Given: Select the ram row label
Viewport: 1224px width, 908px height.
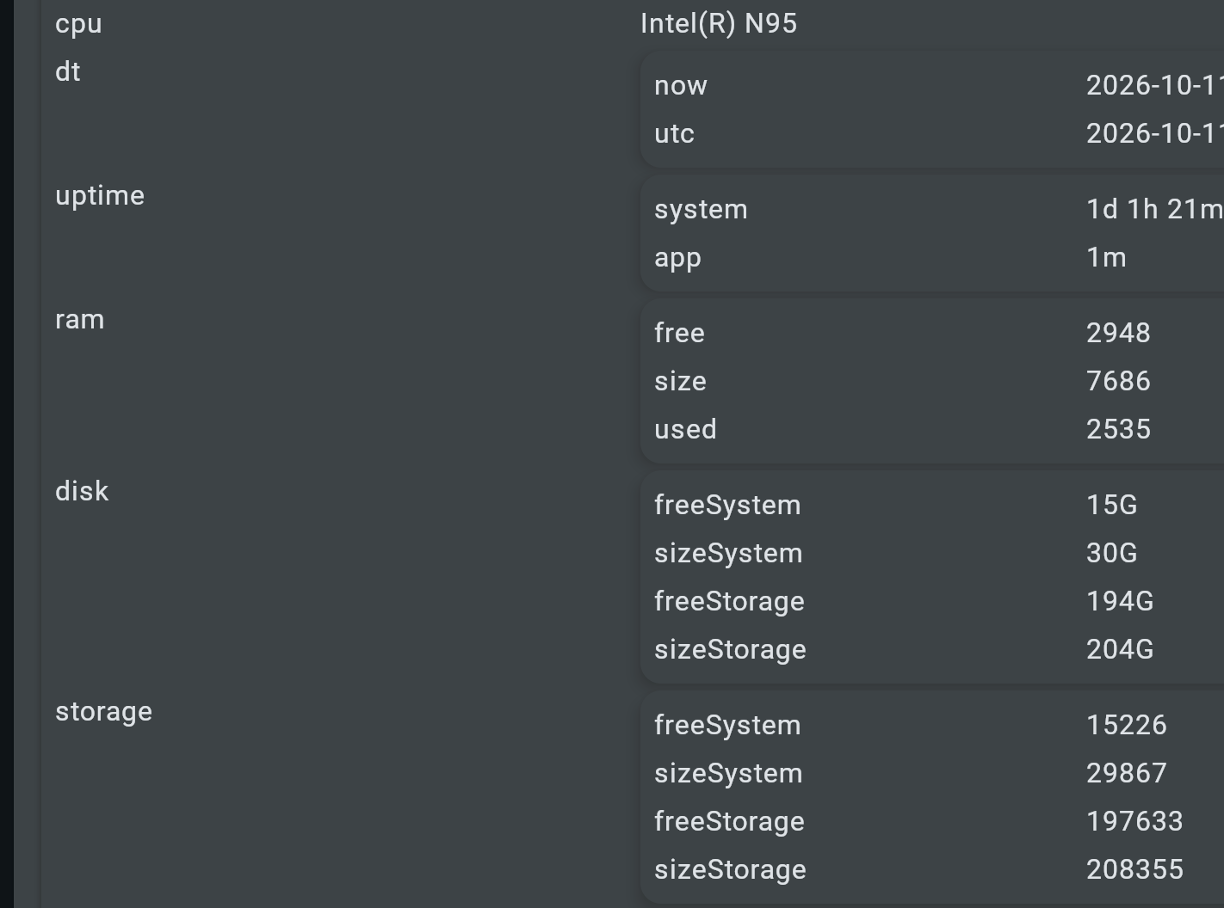Looking at the screenshot, I should [80, 320].
